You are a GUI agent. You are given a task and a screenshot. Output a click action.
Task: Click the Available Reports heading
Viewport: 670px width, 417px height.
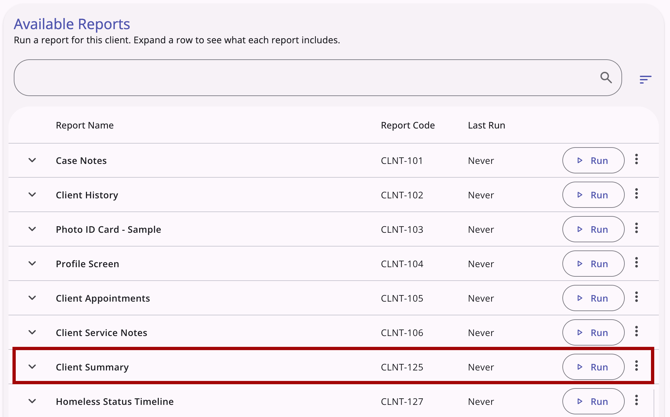click(x=72, y=24)
